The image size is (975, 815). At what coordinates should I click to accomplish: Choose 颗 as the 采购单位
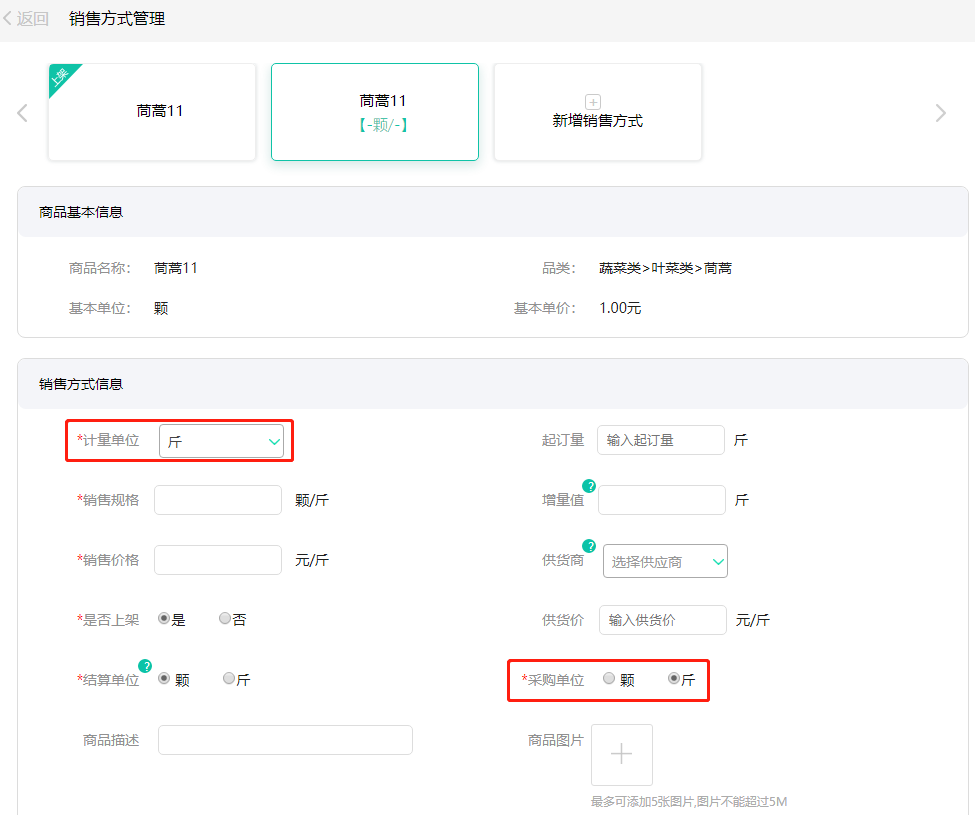pyautogui.click(x=609, y=678)
